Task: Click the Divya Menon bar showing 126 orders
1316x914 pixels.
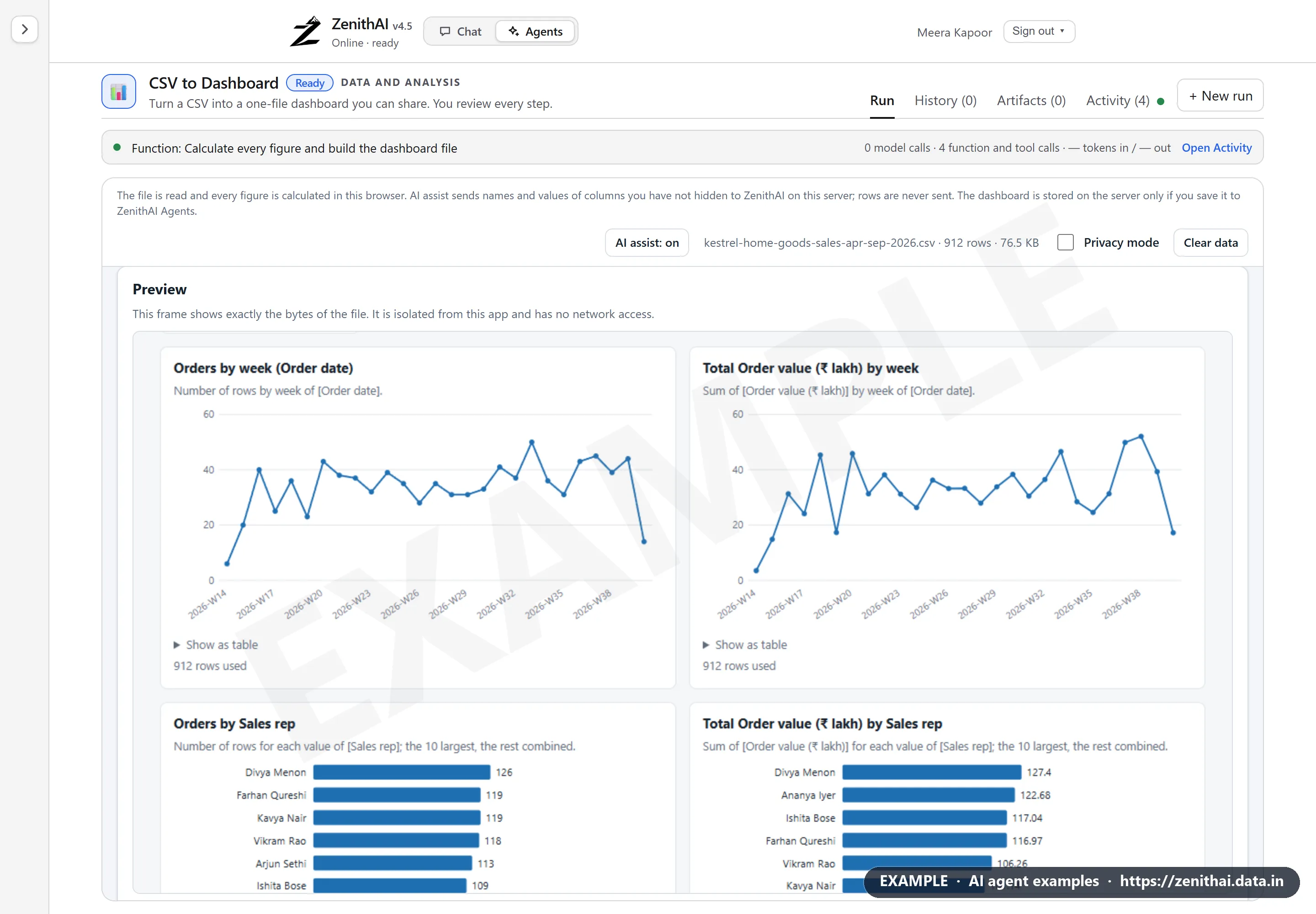Action: tap(402, 772)
